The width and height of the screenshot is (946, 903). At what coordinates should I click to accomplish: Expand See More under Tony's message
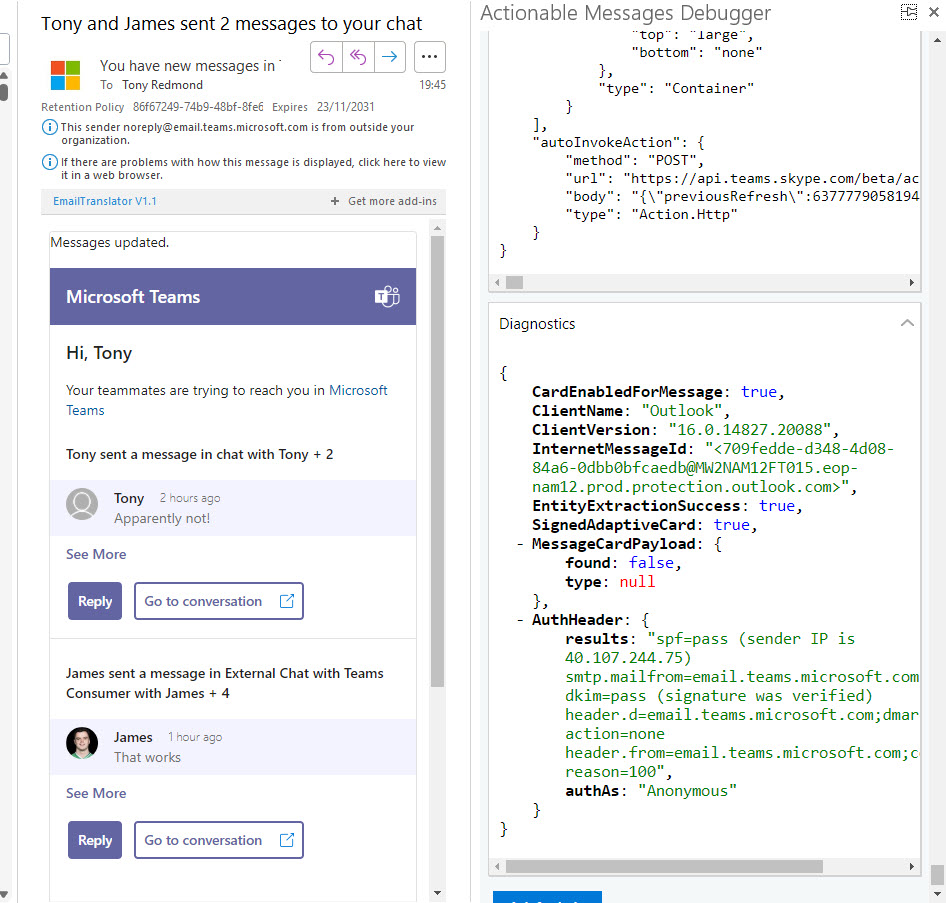pyautogui.click(x=96, y=554)
